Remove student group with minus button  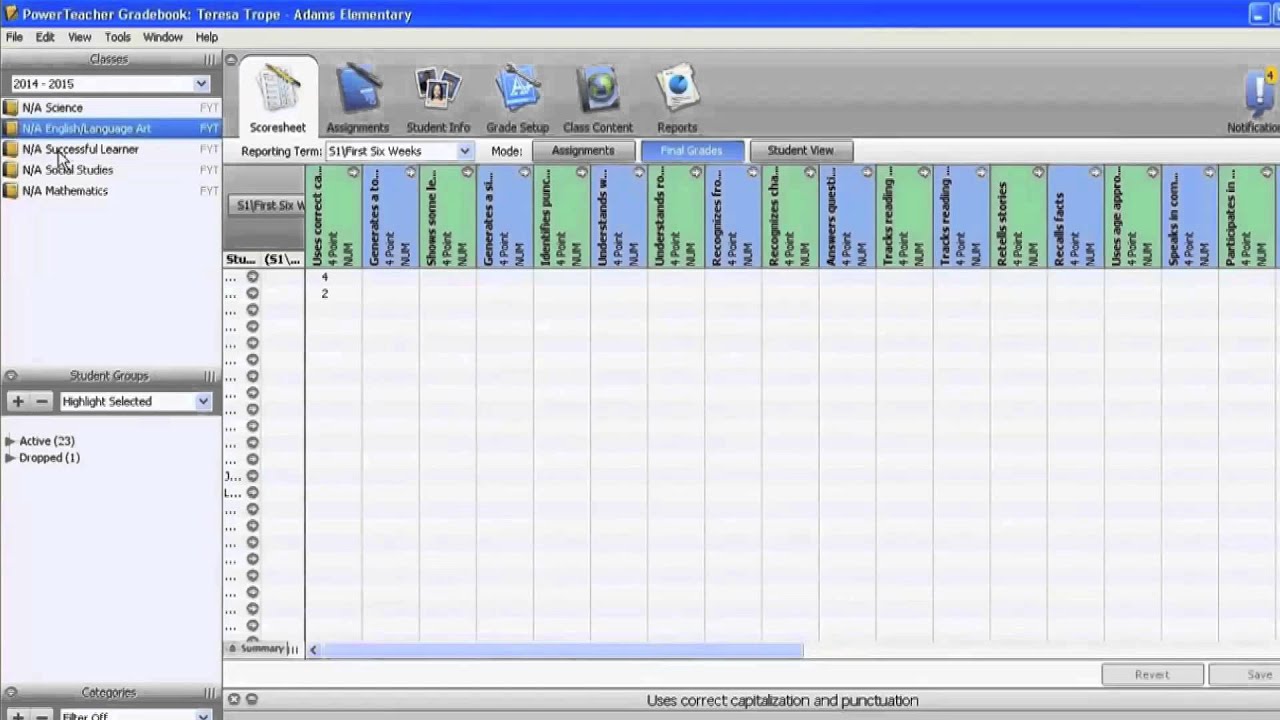(41, 401)
